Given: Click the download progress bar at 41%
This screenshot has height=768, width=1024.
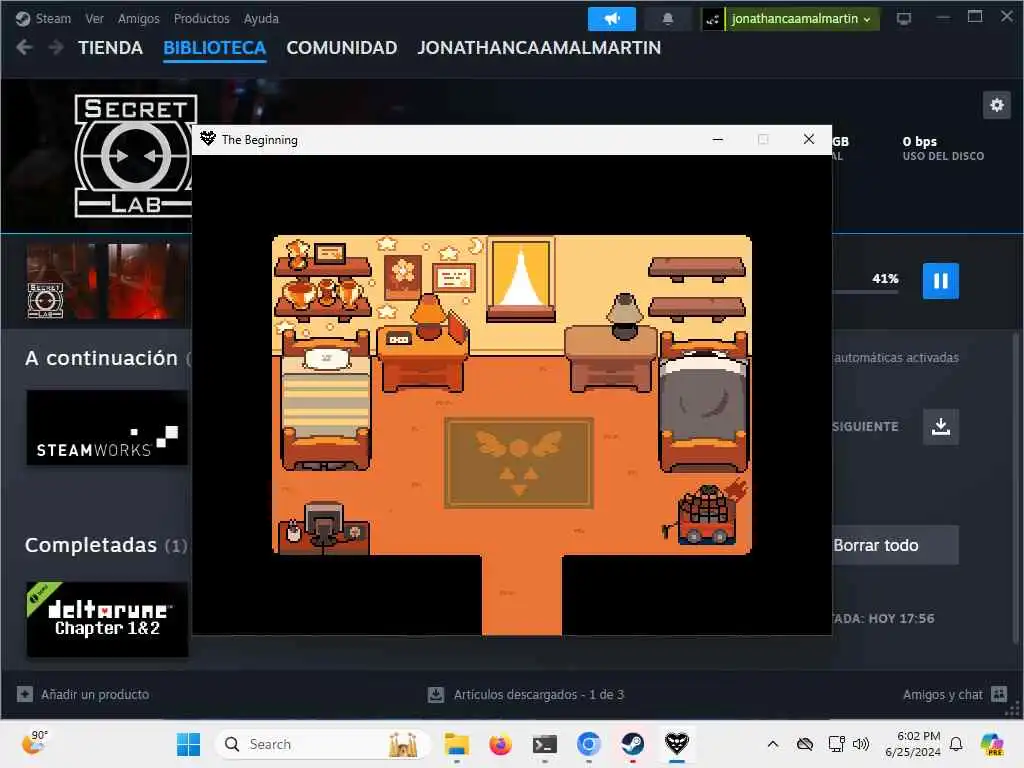Looking at the screenshot, I should coord(865,291).
